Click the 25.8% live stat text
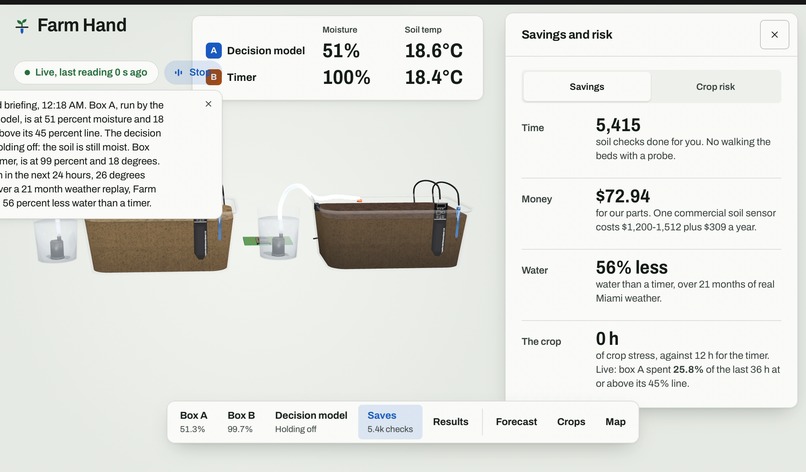 688,369
